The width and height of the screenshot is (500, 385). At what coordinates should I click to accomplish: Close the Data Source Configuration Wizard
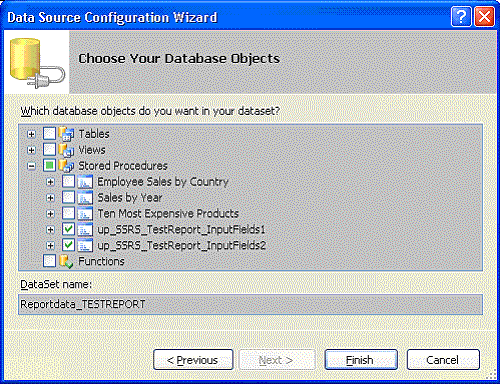click(484, 16)
